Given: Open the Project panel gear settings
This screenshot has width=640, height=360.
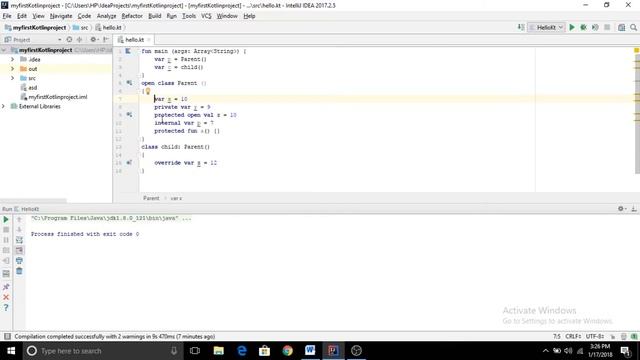Looking at the screenshot, I should [x=93, y=40].
